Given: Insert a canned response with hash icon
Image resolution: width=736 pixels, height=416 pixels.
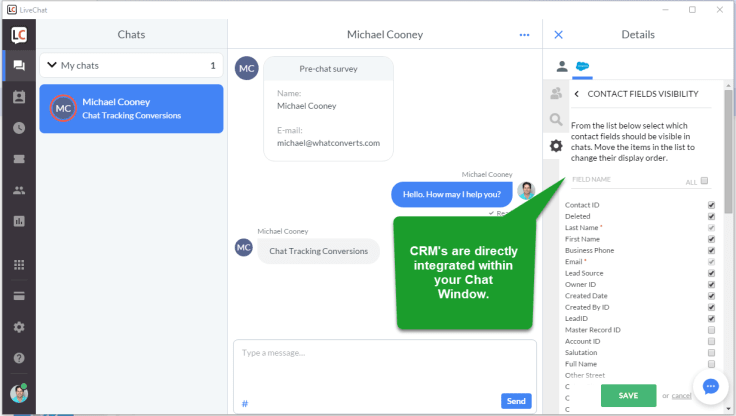Looking at the screenshot, I should pyautogui.click(x=245, y=403).
